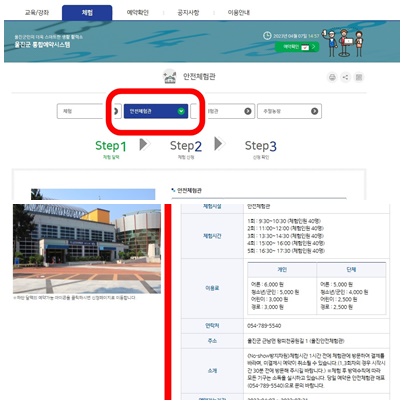
Task: Click the 5회 : 16:30~17:30 session text
Action: click(286, 251)
